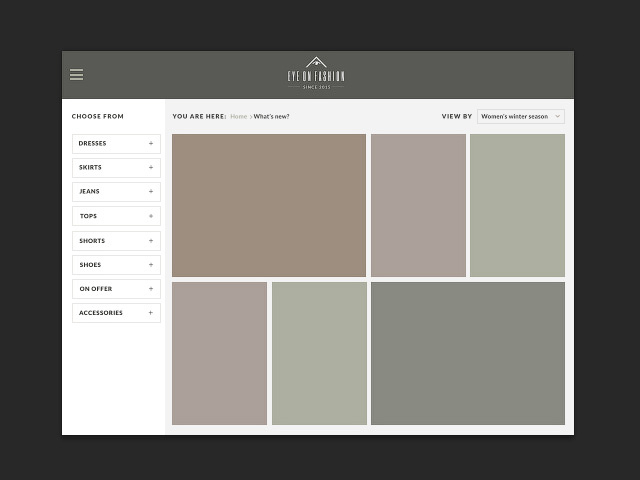Expand the Shoes plus icon
The image size is (640, 480).
pyautogui.click(x=151, y=265)
